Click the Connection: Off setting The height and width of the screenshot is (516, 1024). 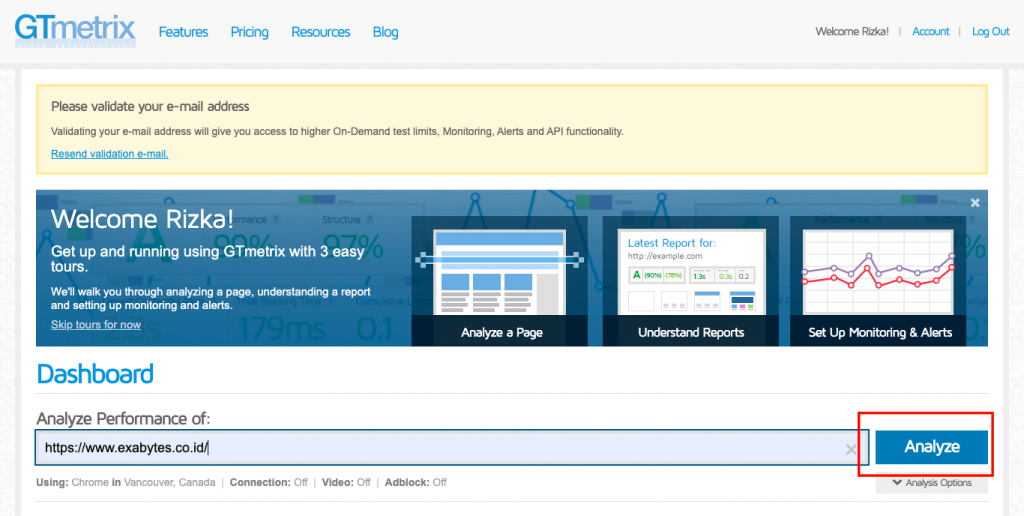click(268, 483)
